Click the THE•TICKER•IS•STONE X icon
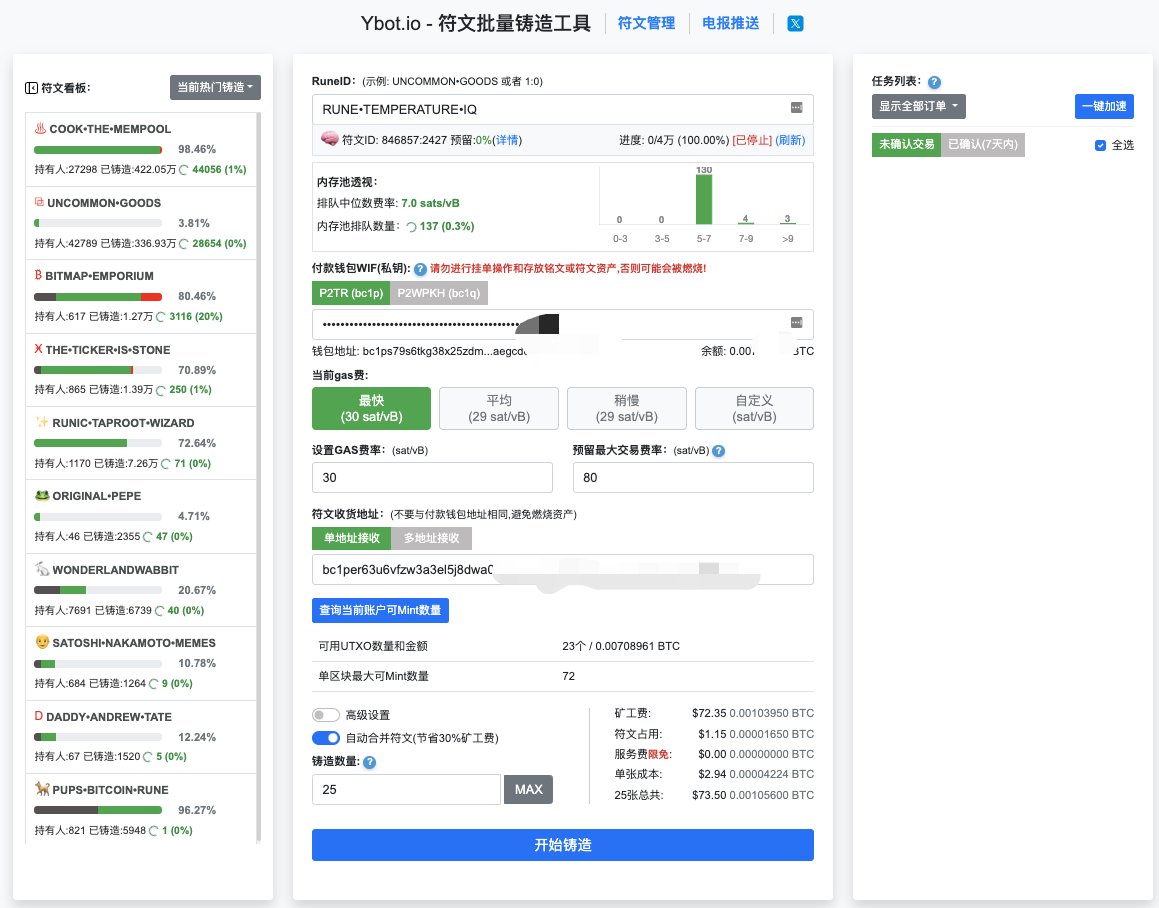 38,349
